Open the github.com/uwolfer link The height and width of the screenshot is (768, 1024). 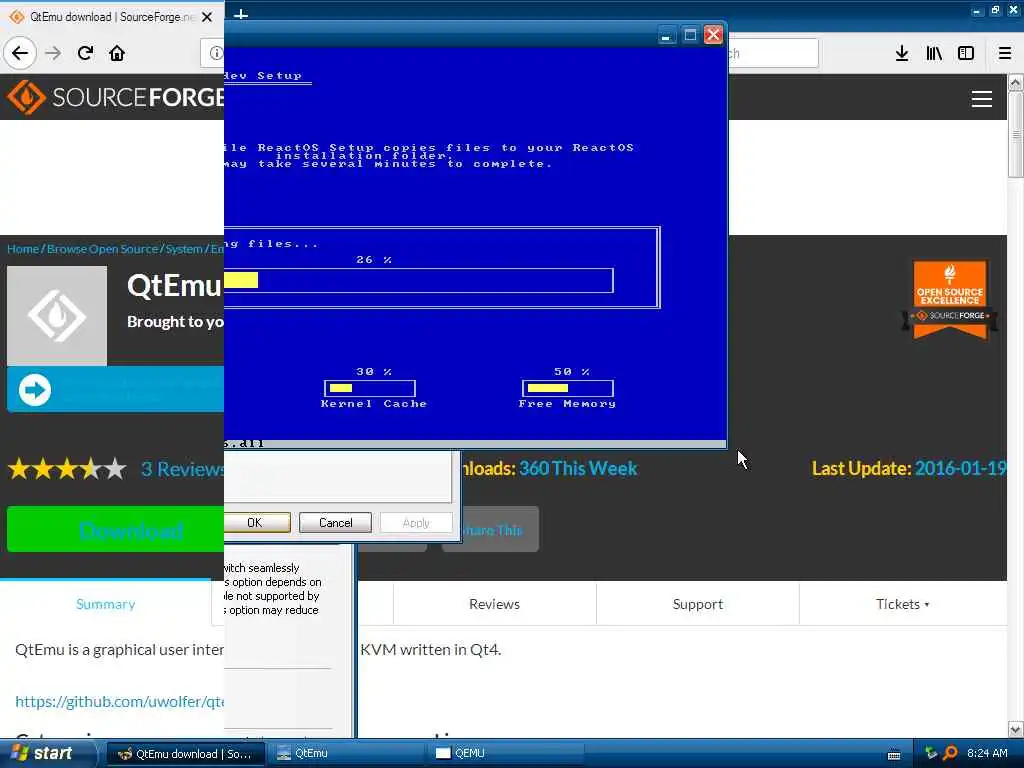pos(120,701)
